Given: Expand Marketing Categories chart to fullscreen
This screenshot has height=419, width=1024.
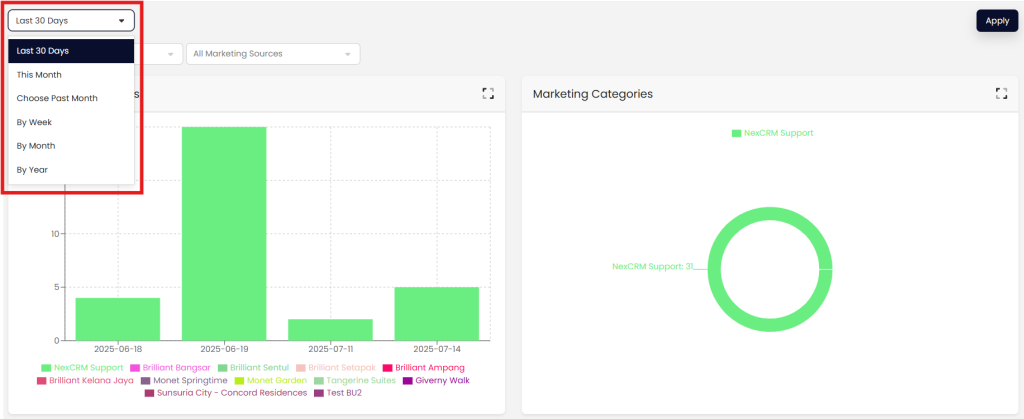Looking at the screenshot, I should pos(1001,93).
